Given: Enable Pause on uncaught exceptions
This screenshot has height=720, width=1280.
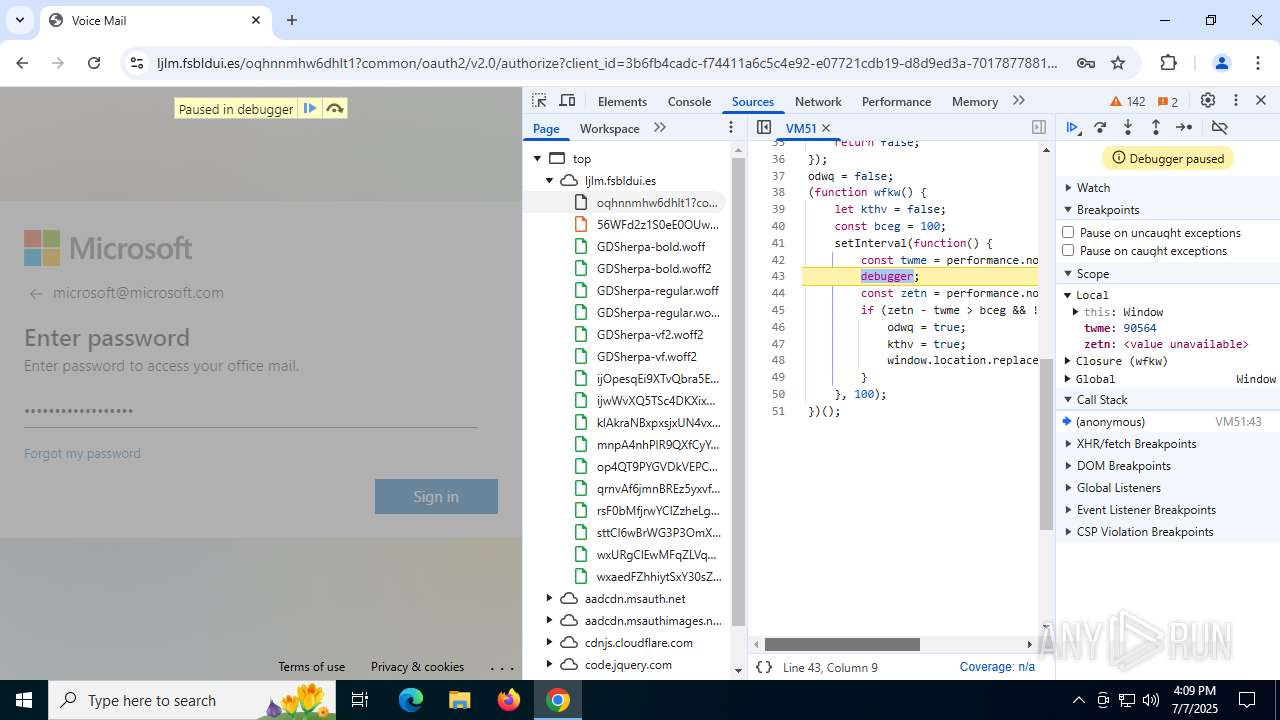Looking at the screenshot, I should [1068, 232].
